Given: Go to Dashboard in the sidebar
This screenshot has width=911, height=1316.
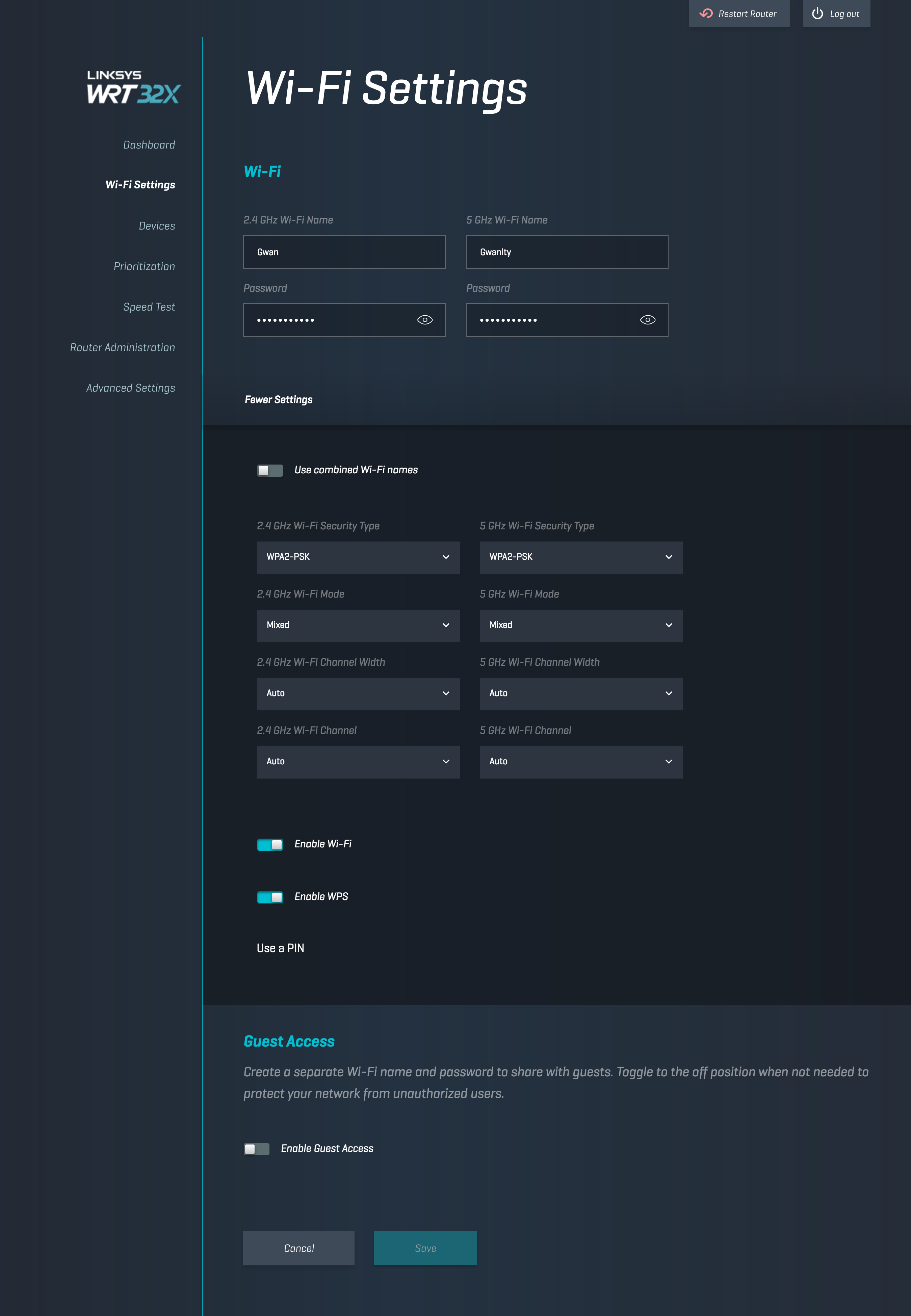Looking at the screenshot, I should click(149, 145).
